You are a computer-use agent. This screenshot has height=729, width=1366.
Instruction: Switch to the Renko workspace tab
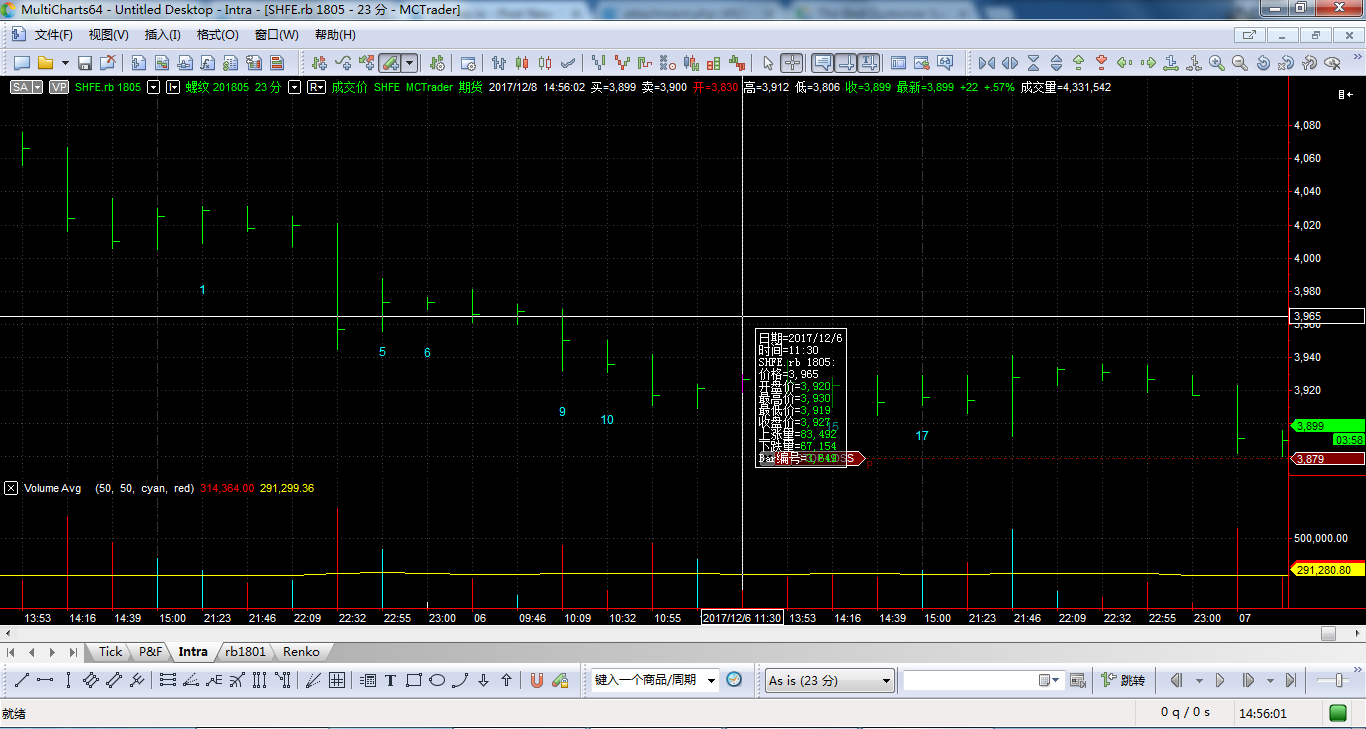coord(301,651)
